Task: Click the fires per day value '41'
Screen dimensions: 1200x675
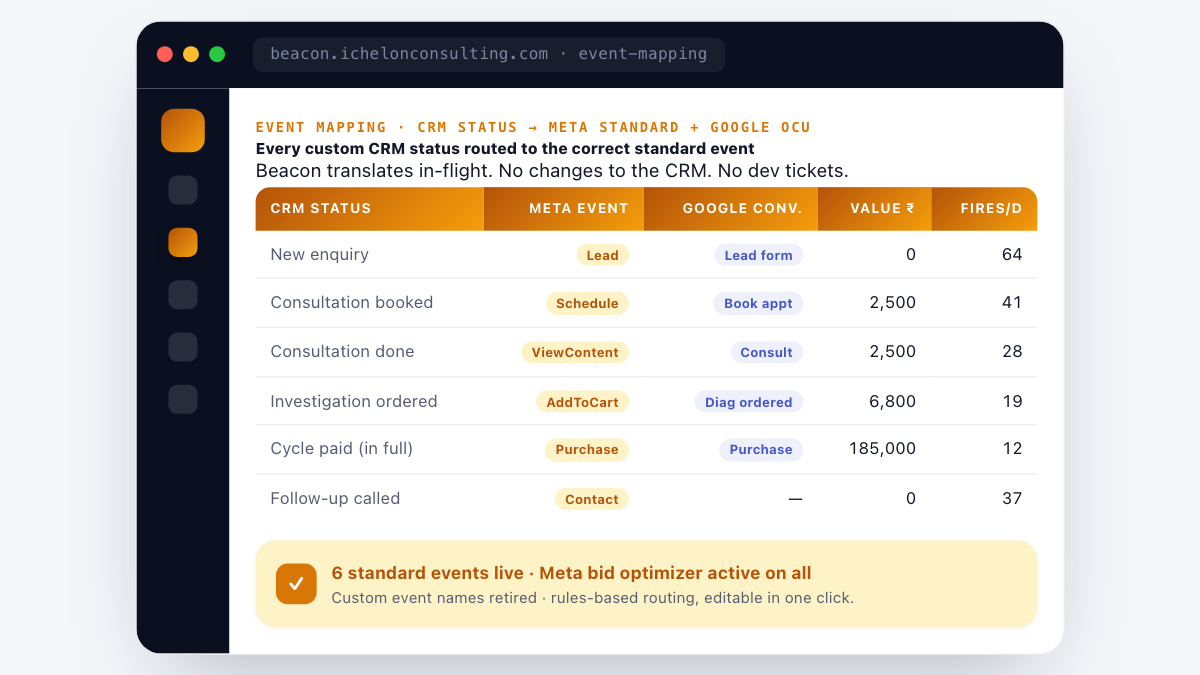Action: (x=1012, y=303)
